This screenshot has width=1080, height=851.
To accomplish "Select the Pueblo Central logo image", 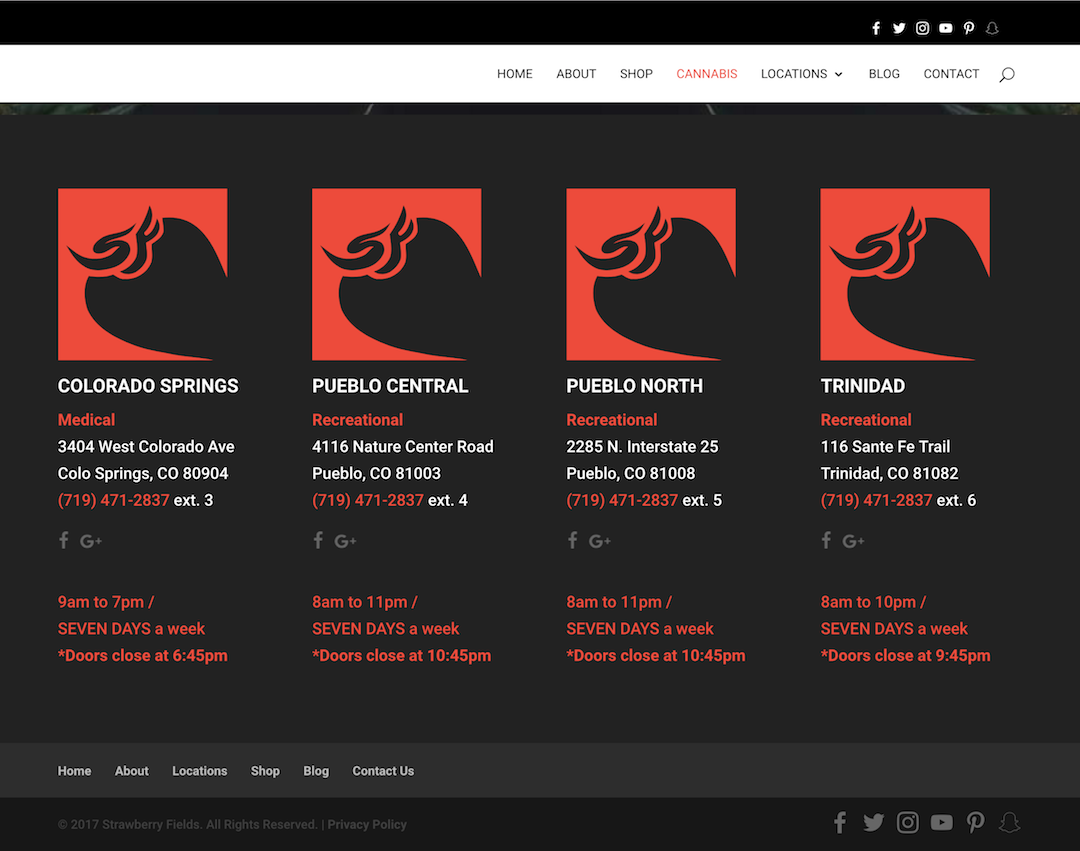I will point(396,274).
